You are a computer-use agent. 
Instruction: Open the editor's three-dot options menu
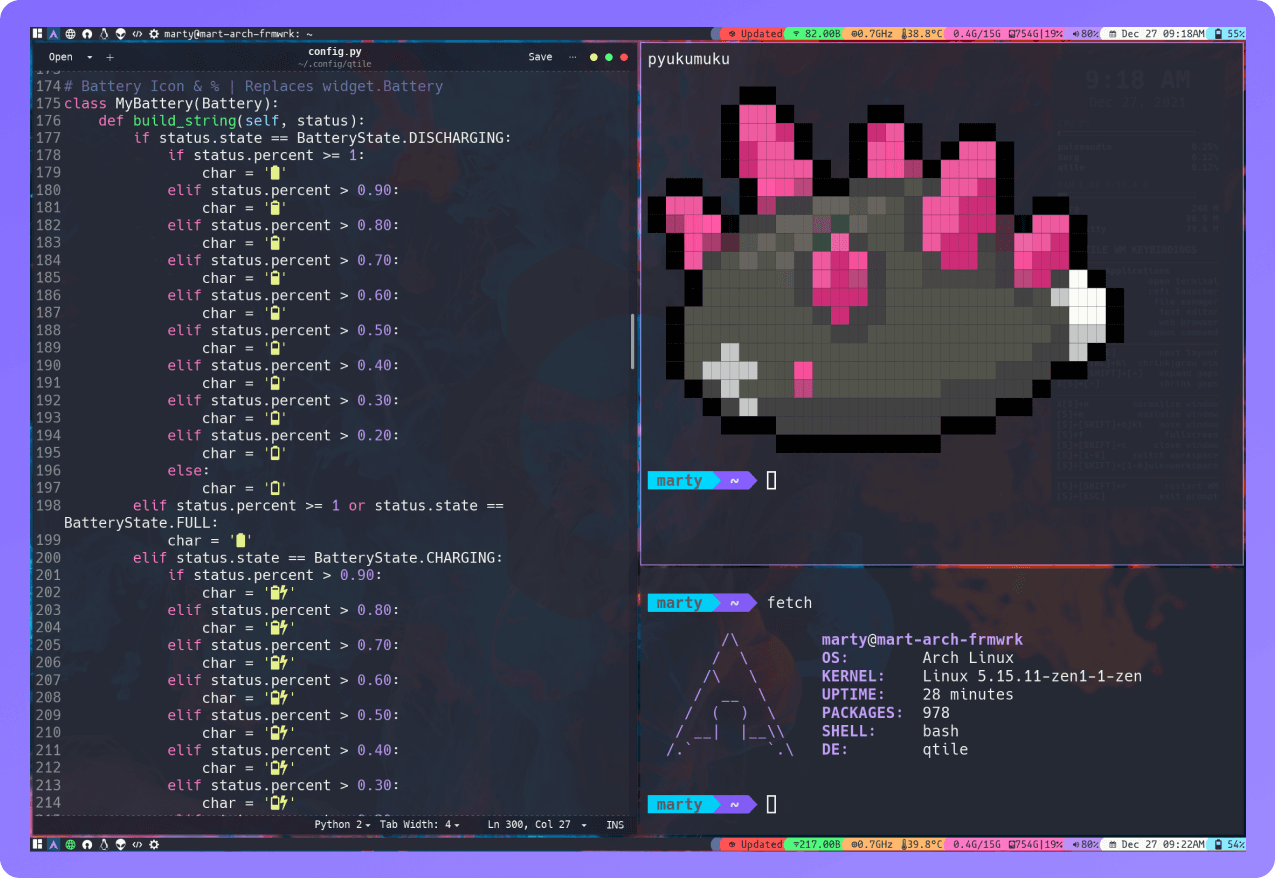(572, 57)
